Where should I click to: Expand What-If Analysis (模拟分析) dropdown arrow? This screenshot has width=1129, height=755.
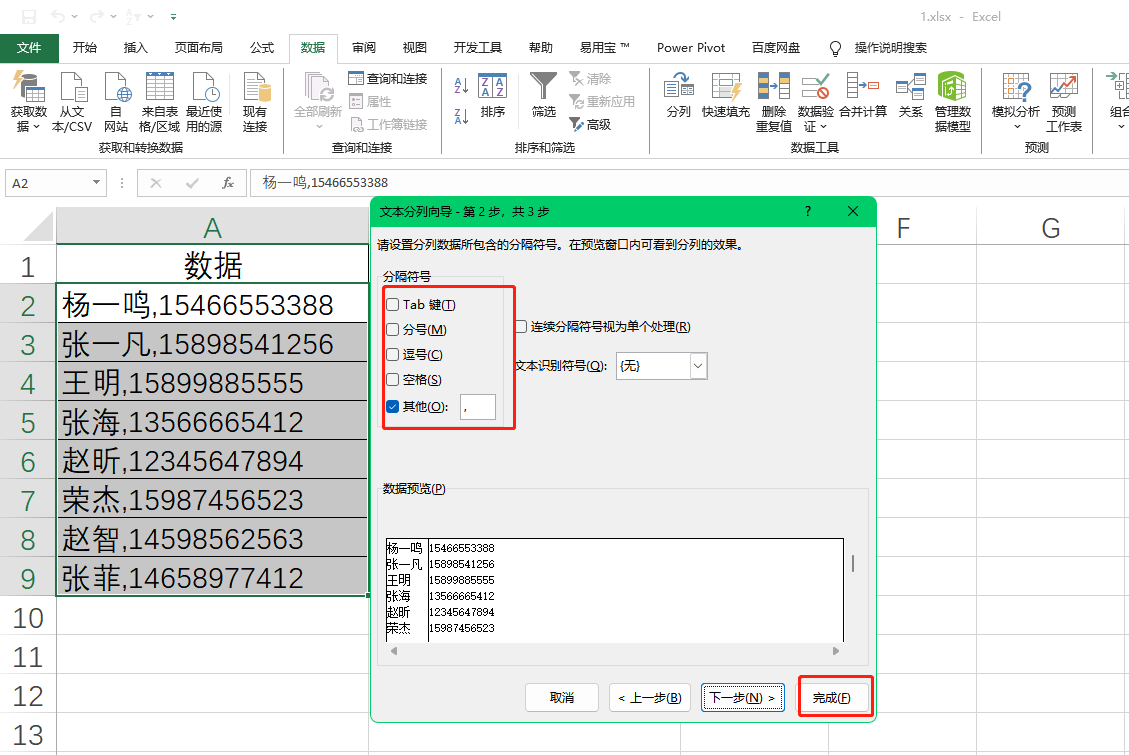(x=1017, y=127)
